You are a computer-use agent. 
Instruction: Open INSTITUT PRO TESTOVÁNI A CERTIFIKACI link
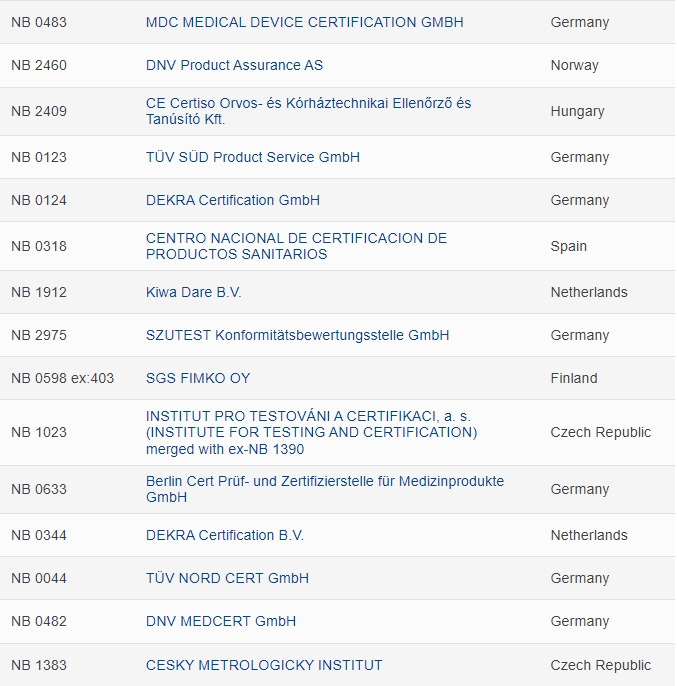312,432
